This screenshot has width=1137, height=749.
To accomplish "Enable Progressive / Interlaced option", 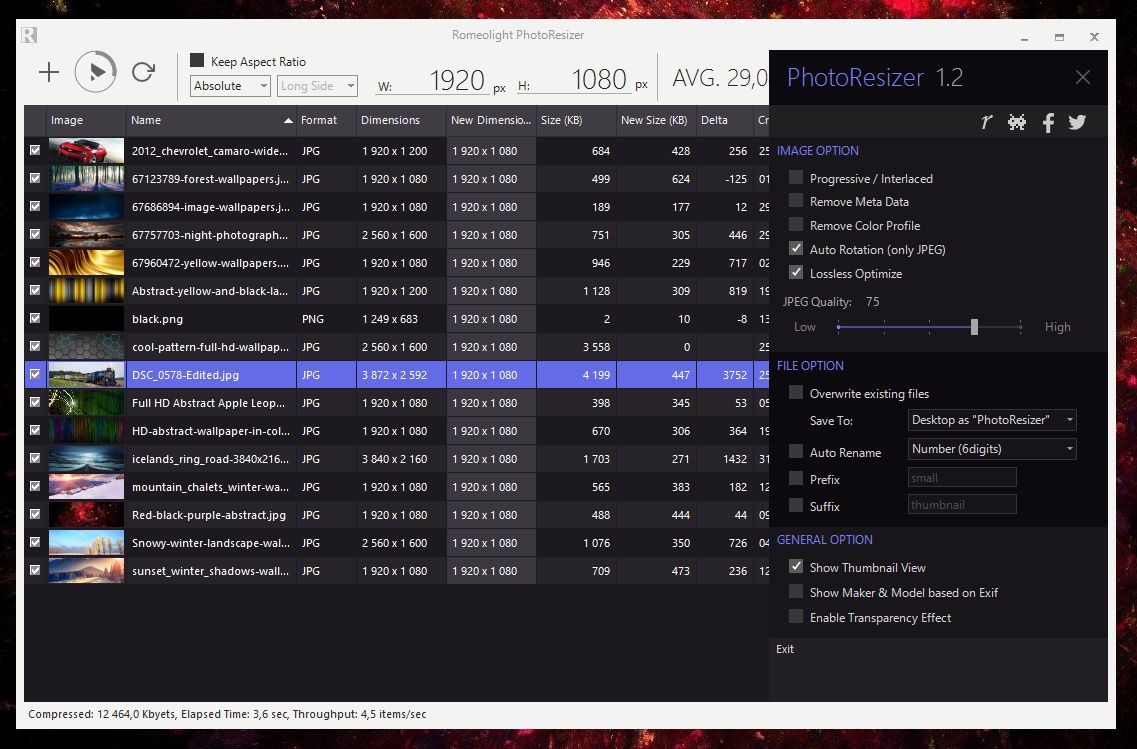I will 796,178.
